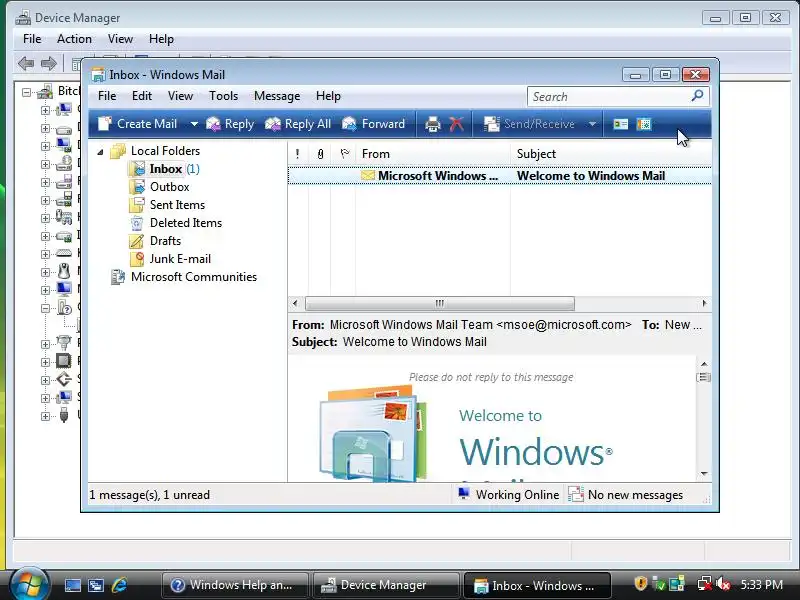Viewport: 800px width, 600px height.
Task: Sort by the Flag column header
Action: [x=344, y=154]
